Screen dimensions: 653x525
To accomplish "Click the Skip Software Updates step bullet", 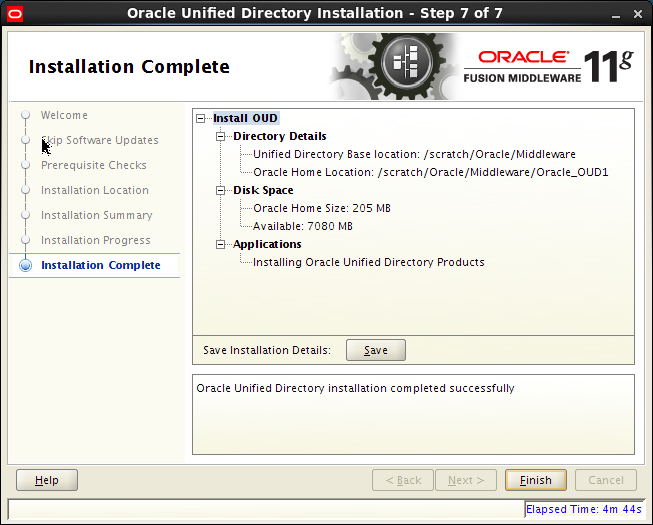I will point(25,140).
